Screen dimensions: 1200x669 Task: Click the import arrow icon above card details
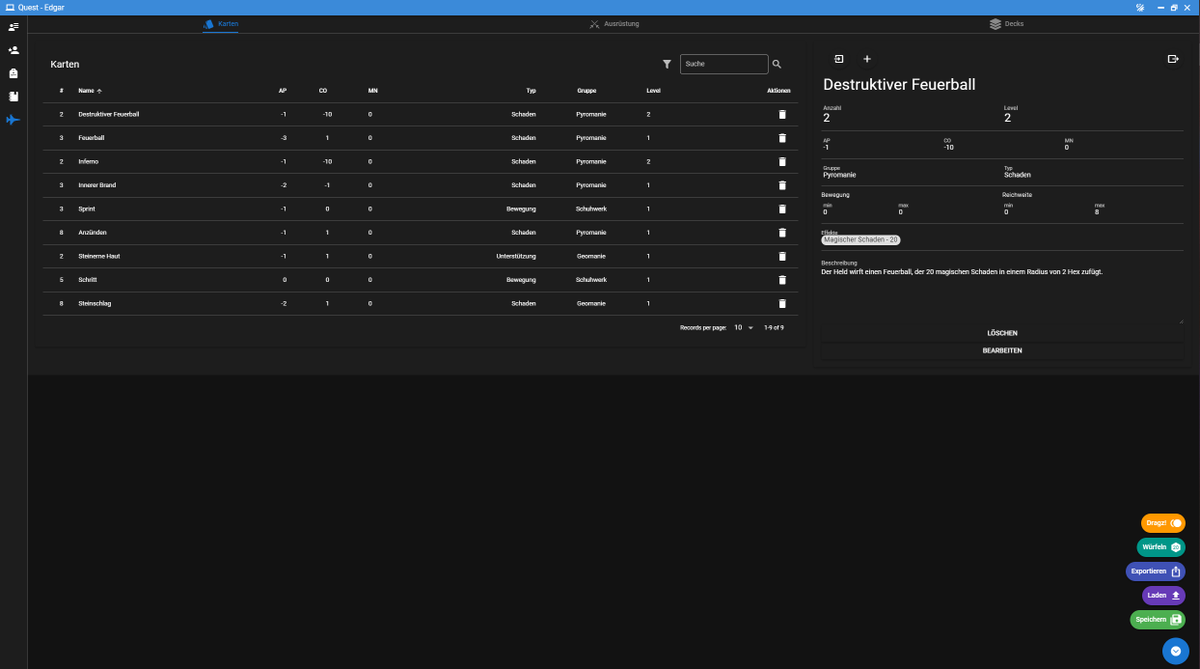coord(839,59)
